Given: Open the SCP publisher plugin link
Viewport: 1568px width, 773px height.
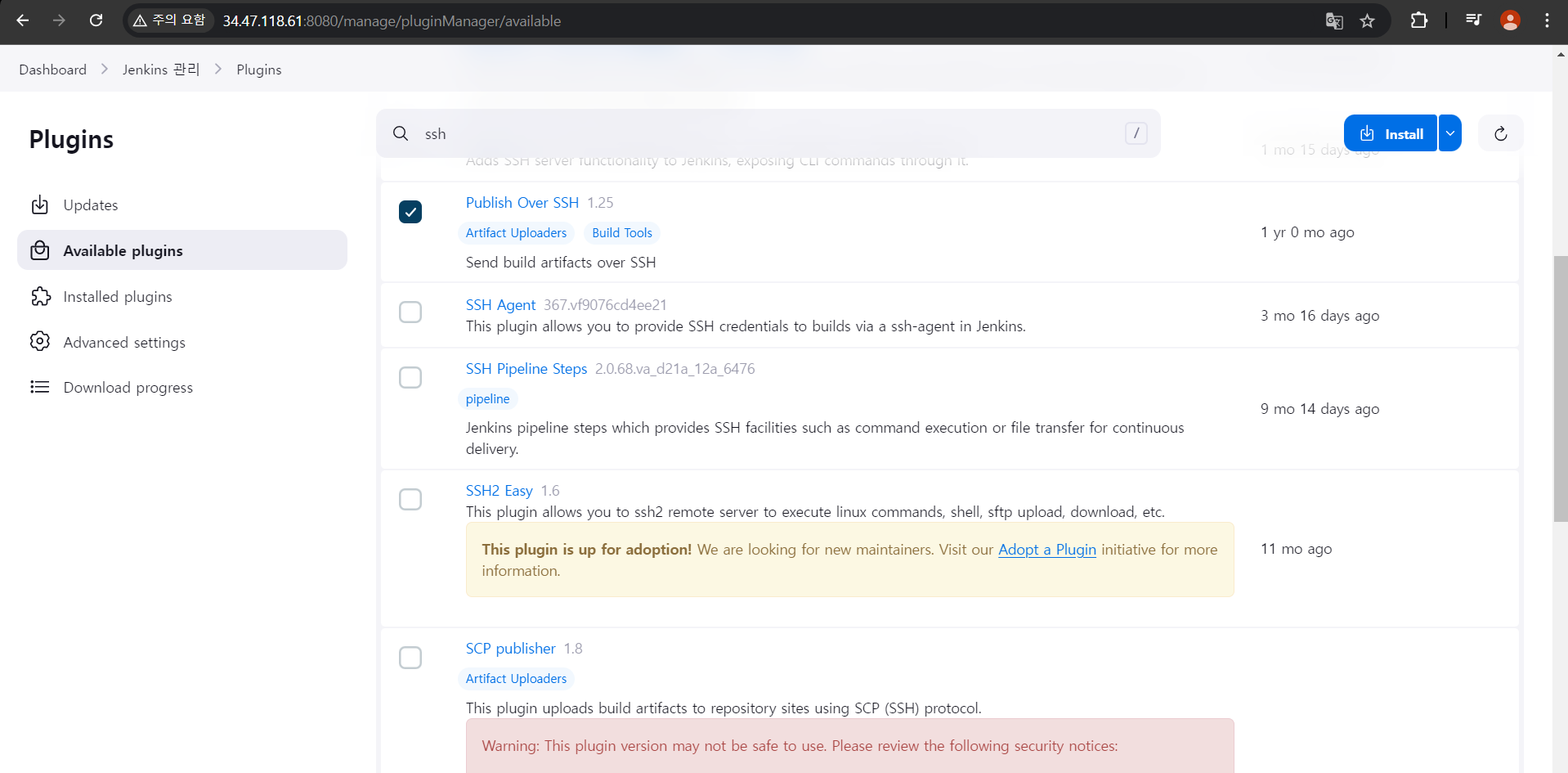Looking at the screenshot, I should click(x=511, y=649).
